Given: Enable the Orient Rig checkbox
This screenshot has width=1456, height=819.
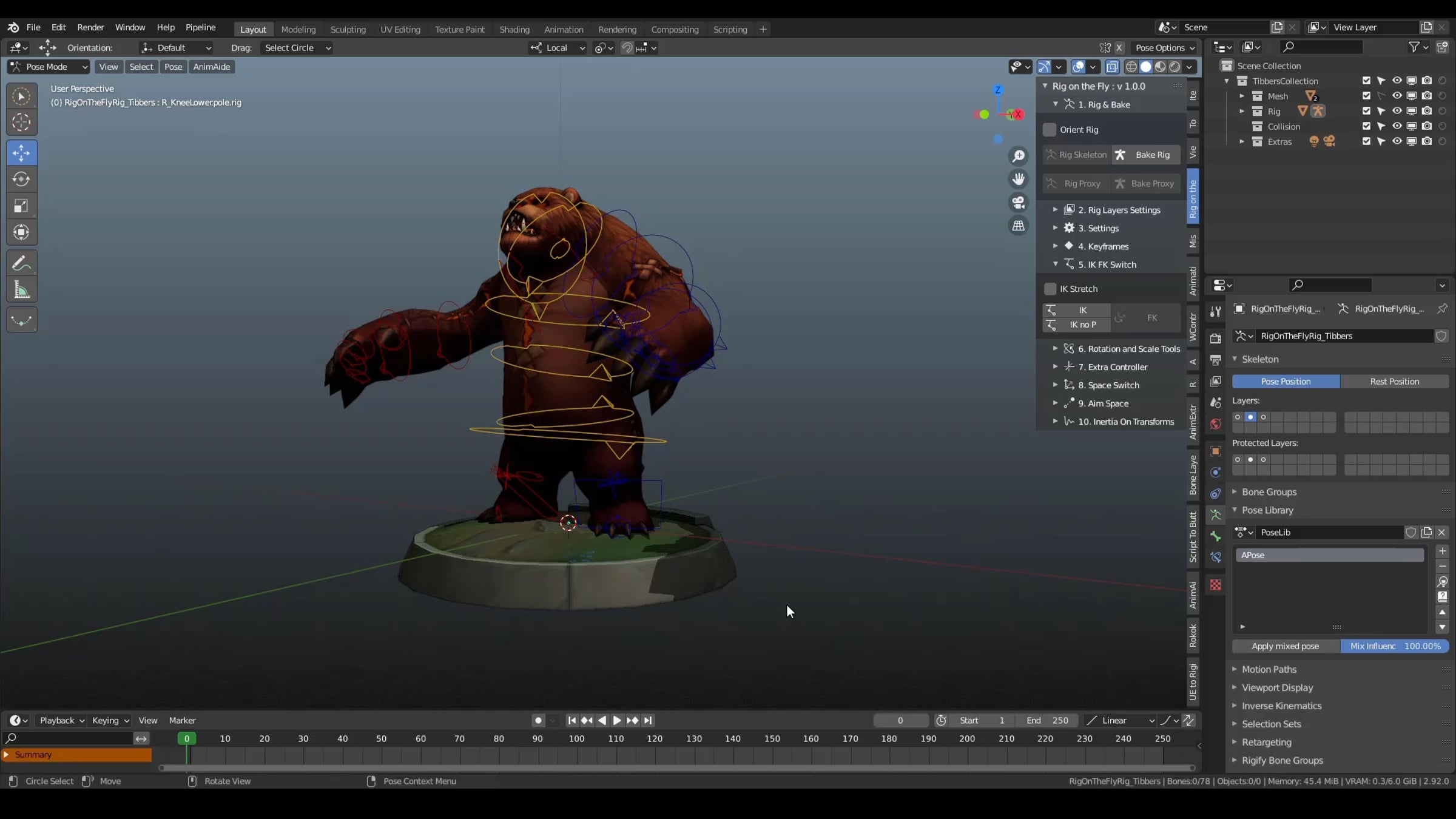Looking at the screenshot, I should (x=1050, y=129).
